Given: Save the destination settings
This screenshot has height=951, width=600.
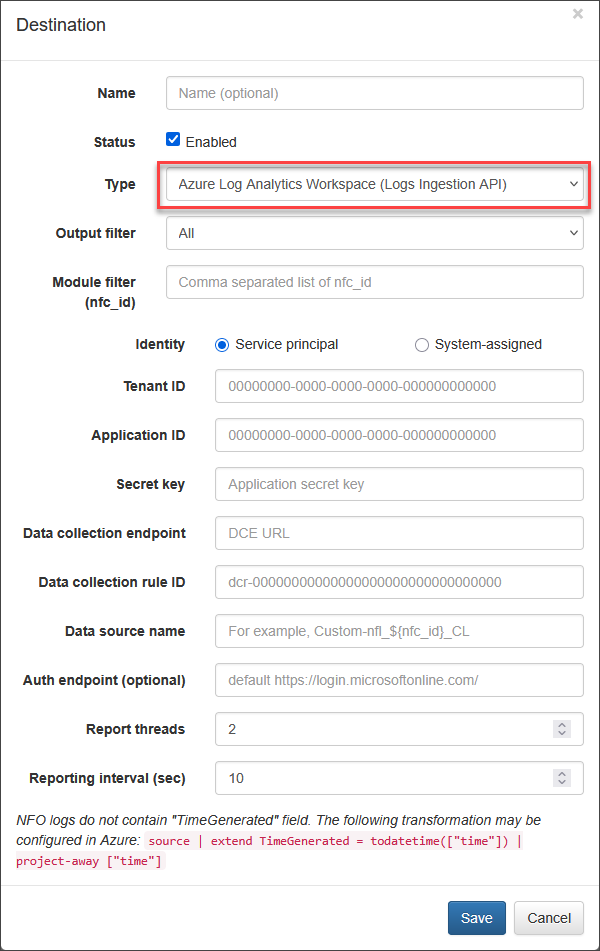Looking at the screenshot, I should 477,918.
